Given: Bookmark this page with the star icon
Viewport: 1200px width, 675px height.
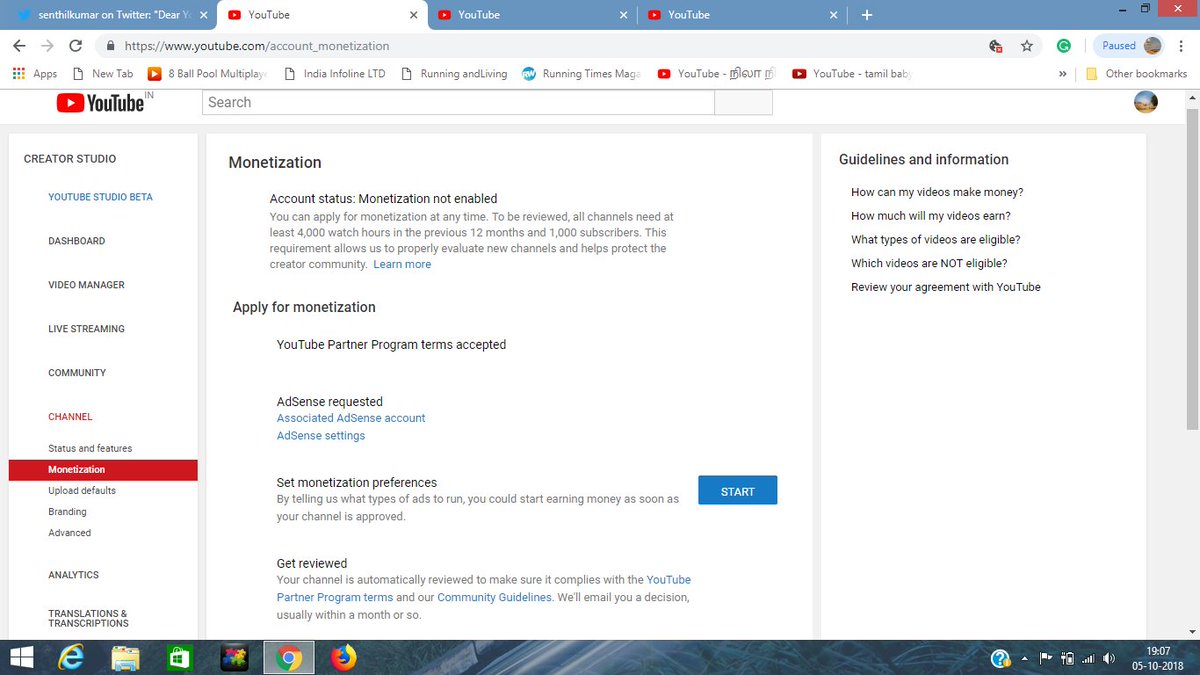Looking at the screenshot, I should pyautogui.click(x=1027, y=46).
